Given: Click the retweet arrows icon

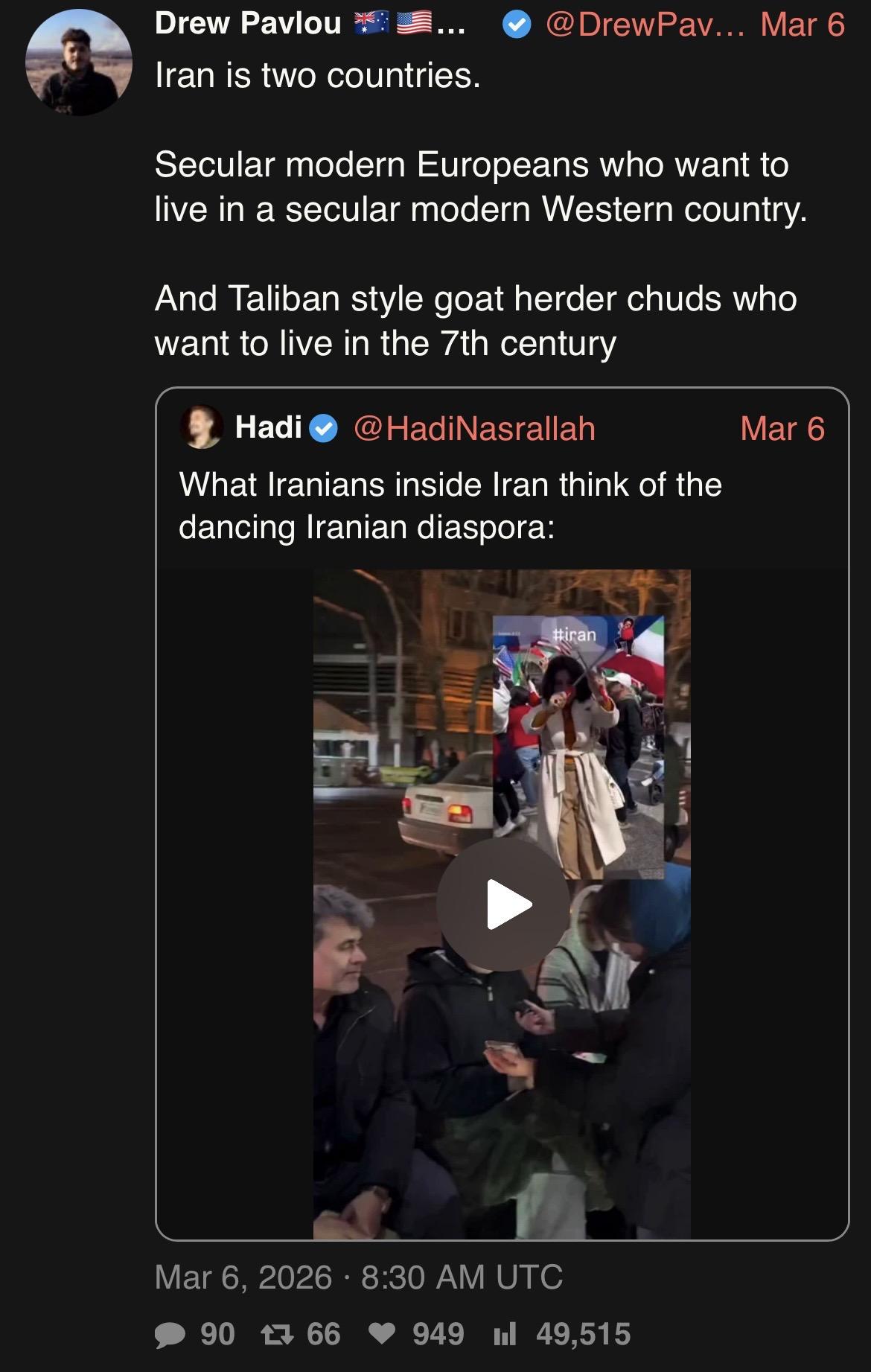Looking at the screenshot, I should [x=275, y=1334].
